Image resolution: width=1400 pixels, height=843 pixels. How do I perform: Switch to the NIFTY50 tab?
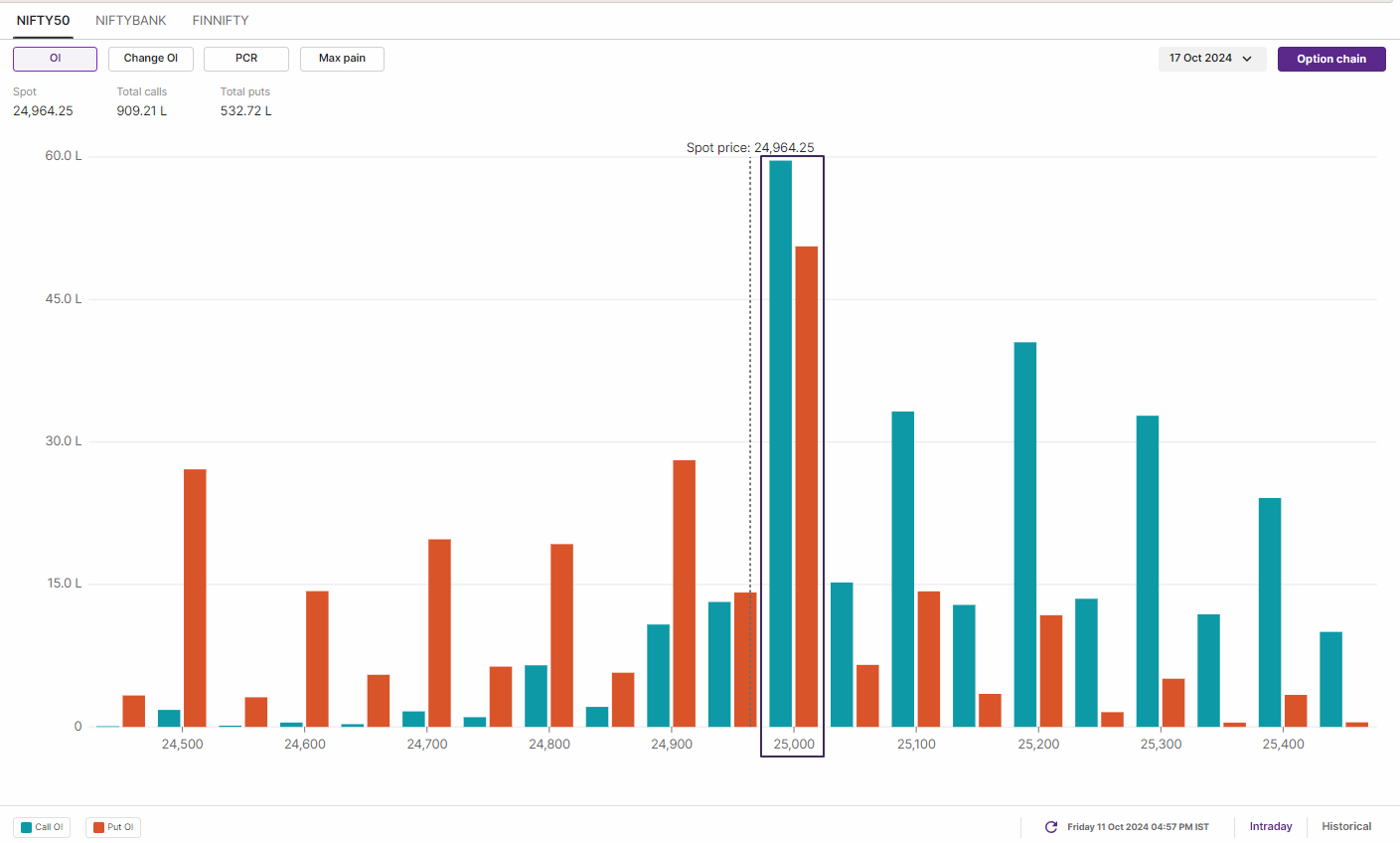pyautogui.click(x=43, y=20)
